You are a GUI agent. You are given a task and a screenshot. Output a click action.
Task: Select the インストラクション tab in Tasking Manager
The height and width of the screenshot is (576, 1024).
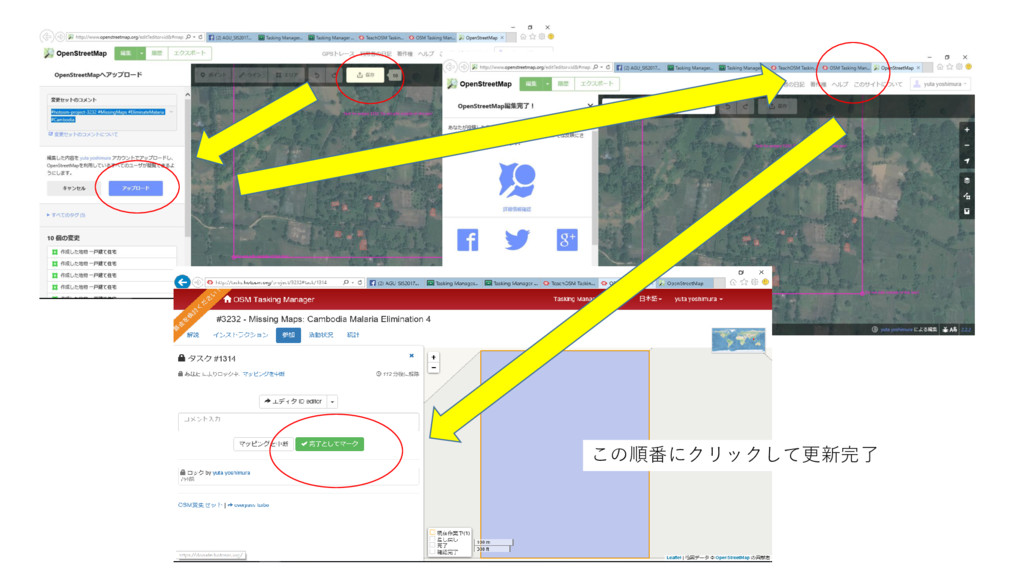coord(240,335)
